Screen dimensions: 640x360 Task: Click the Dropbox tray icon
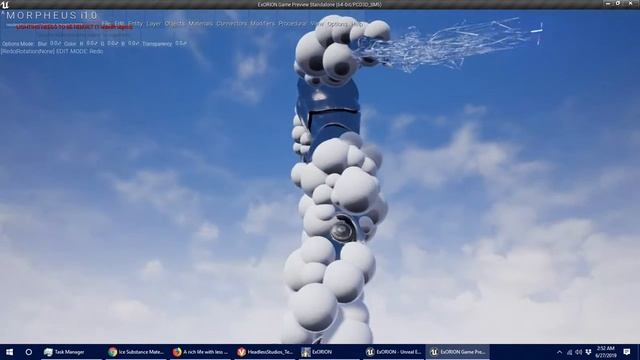tap(588, 352)
